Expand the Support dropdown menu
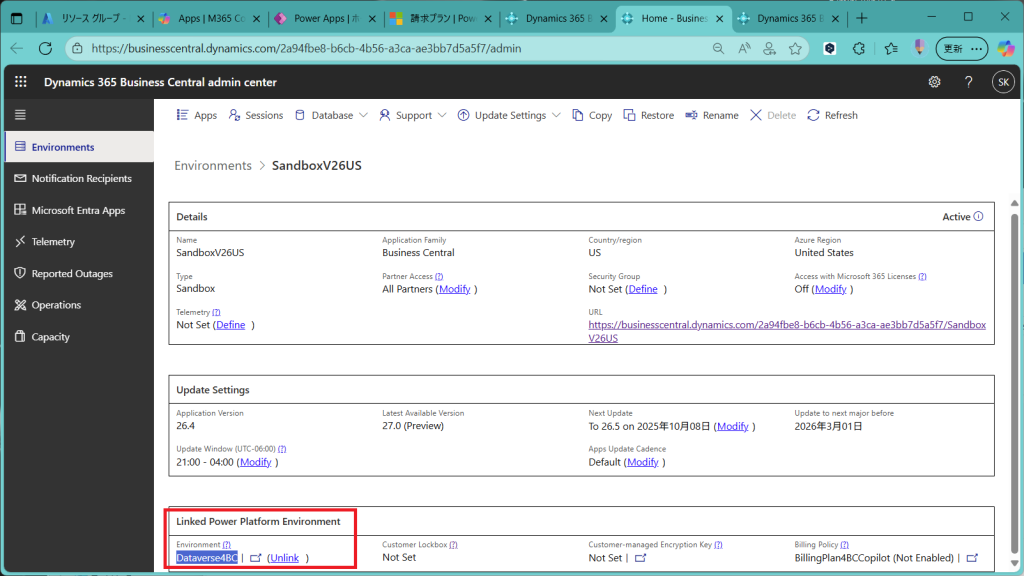Viewport: 1024px width, 576px height. coord(413,115)
